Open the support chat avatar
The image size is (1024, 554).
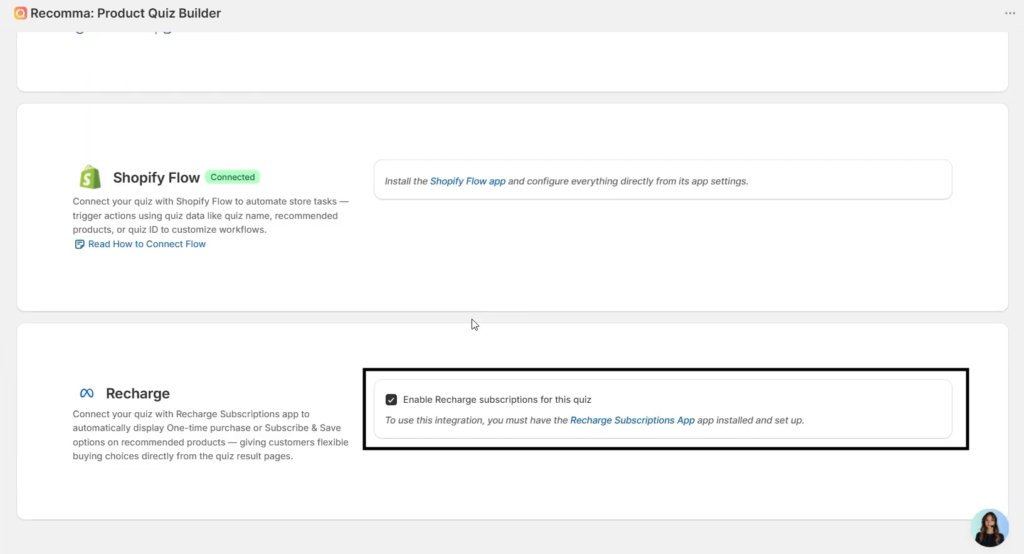click(x=990, y=527)
